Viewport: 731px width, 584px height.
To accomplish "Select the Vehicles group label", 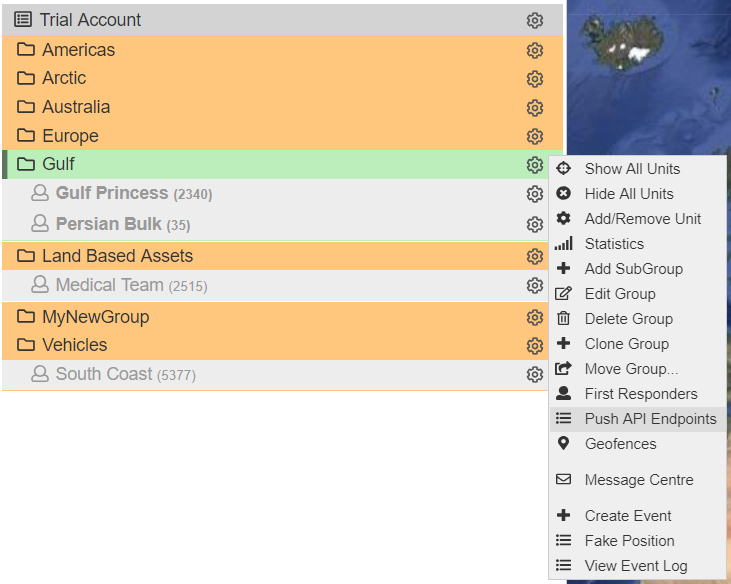I will pos(75,345).
